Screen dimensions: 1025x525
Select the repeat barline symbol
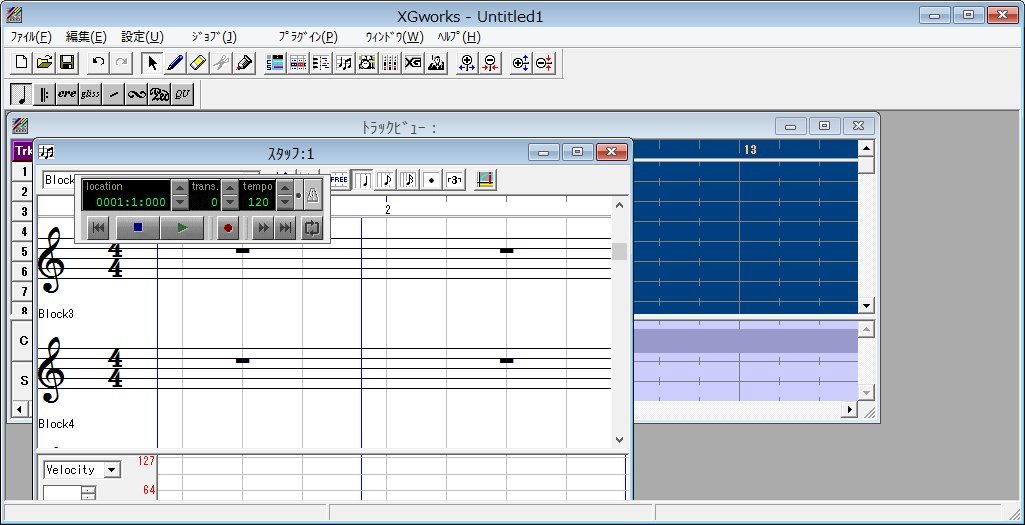click(x=44, y=94)
